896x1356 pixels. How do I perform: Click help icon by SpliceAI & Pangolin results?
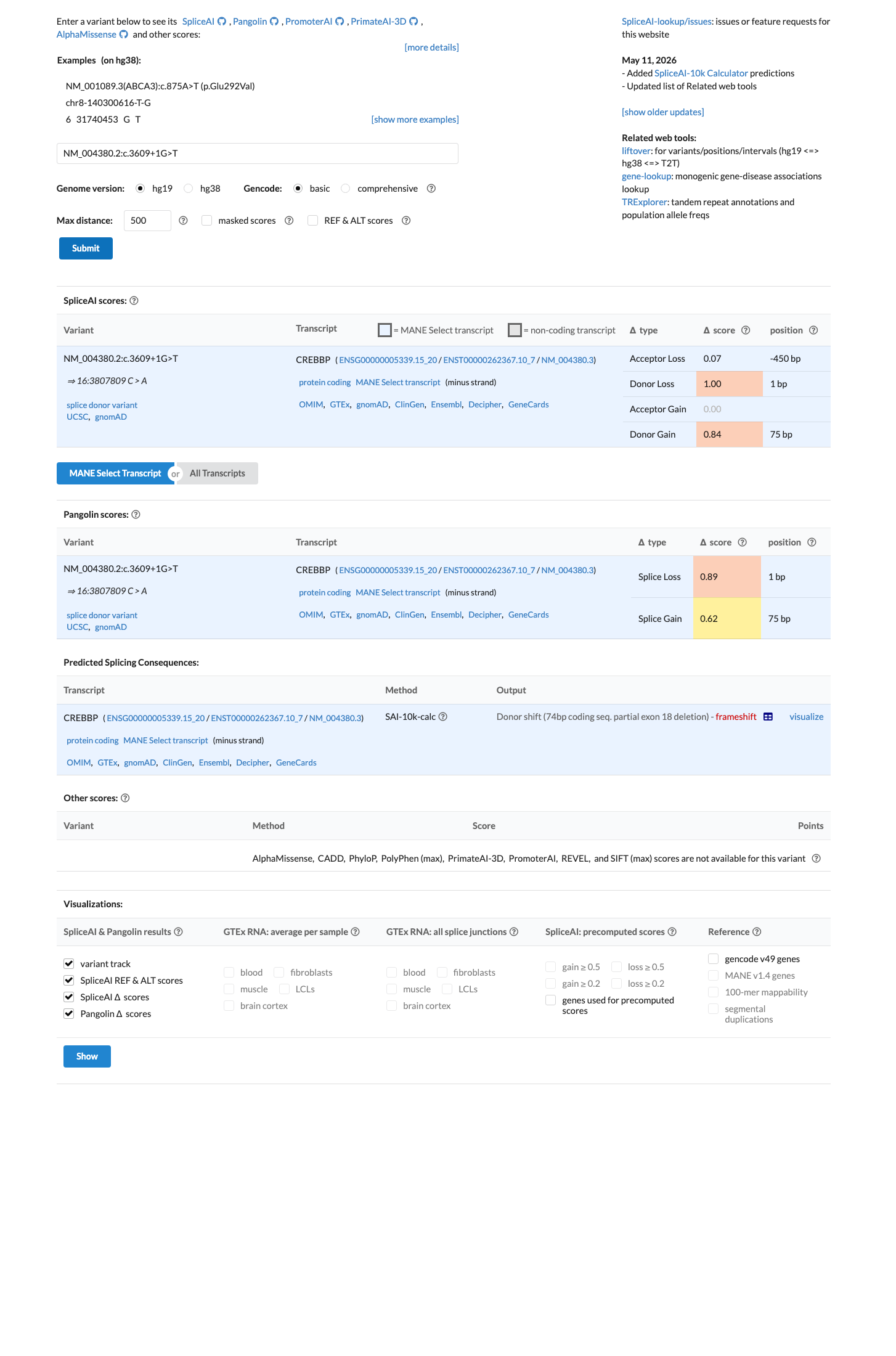179,932
